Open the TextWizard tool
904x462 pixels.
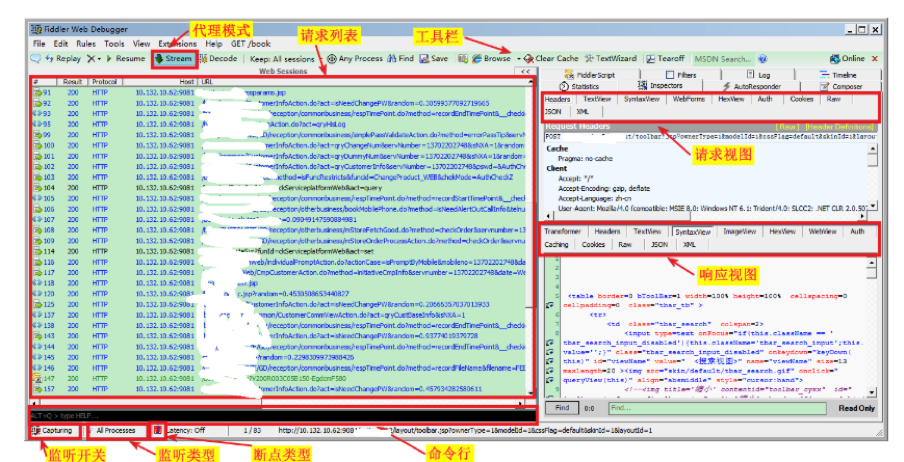coord(611,58)
